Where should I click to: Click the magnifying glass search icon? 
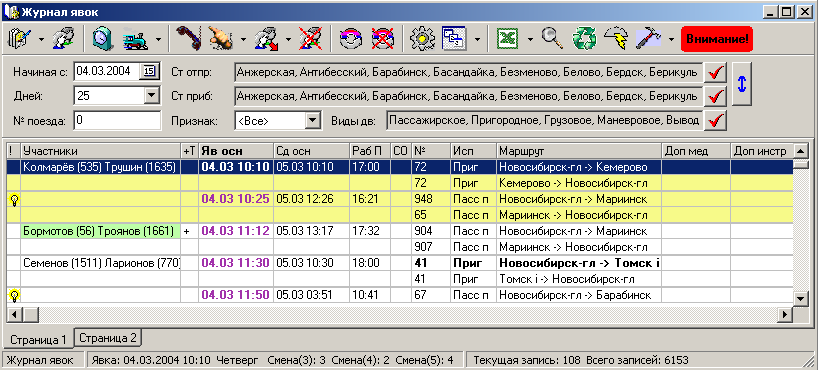(x=552, y=39)
